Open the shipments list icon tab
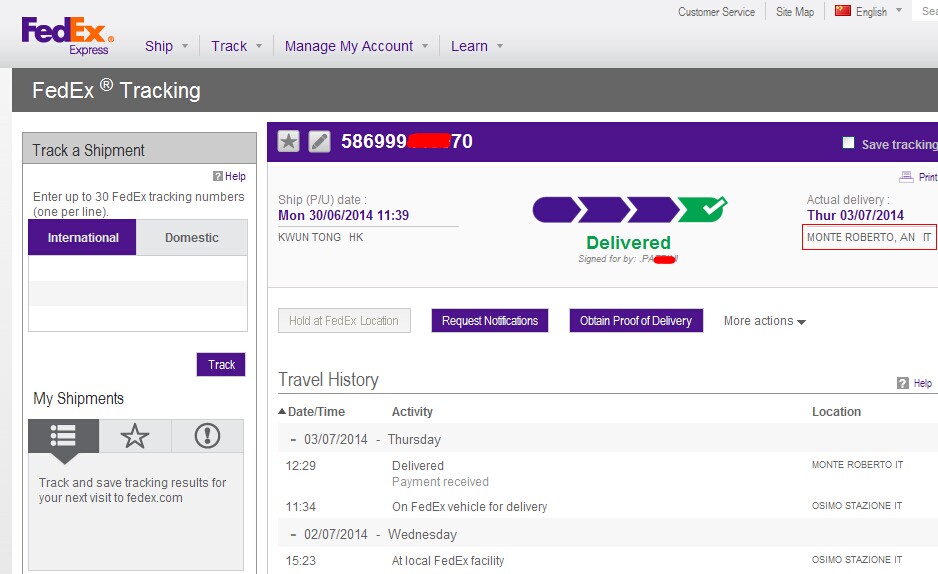 click(63, 436)
